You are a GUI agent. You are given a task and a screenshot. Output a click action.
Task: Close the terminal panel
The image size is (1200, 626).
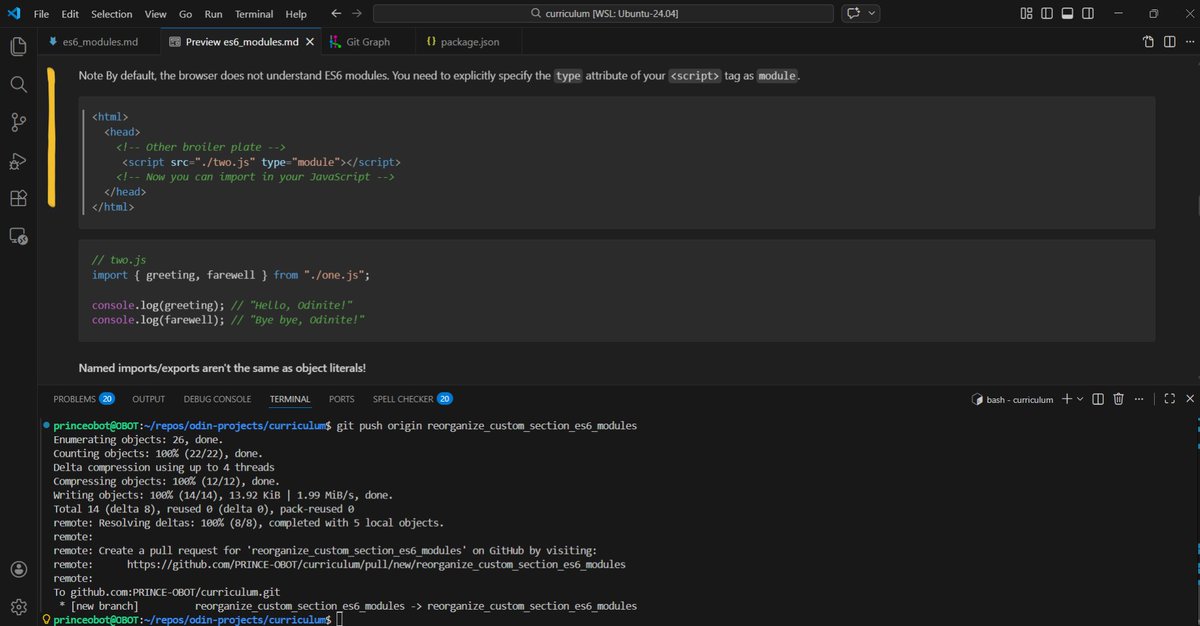pos(1189,399)
